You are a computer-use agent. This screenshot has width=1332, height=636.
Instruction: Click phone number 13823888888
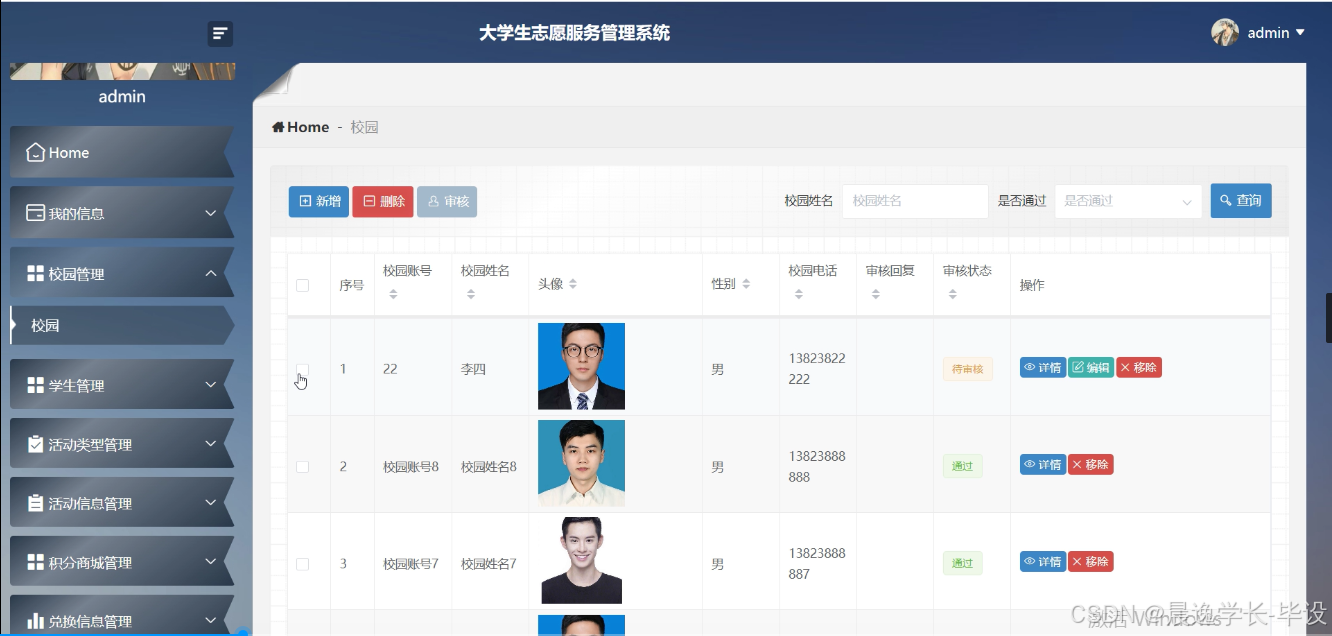click(x=817, y=466)
